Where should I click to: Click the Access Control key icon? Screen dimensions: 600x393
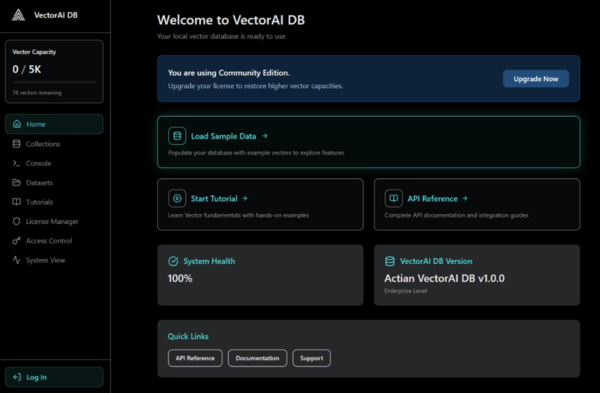(x=16, y=241)
